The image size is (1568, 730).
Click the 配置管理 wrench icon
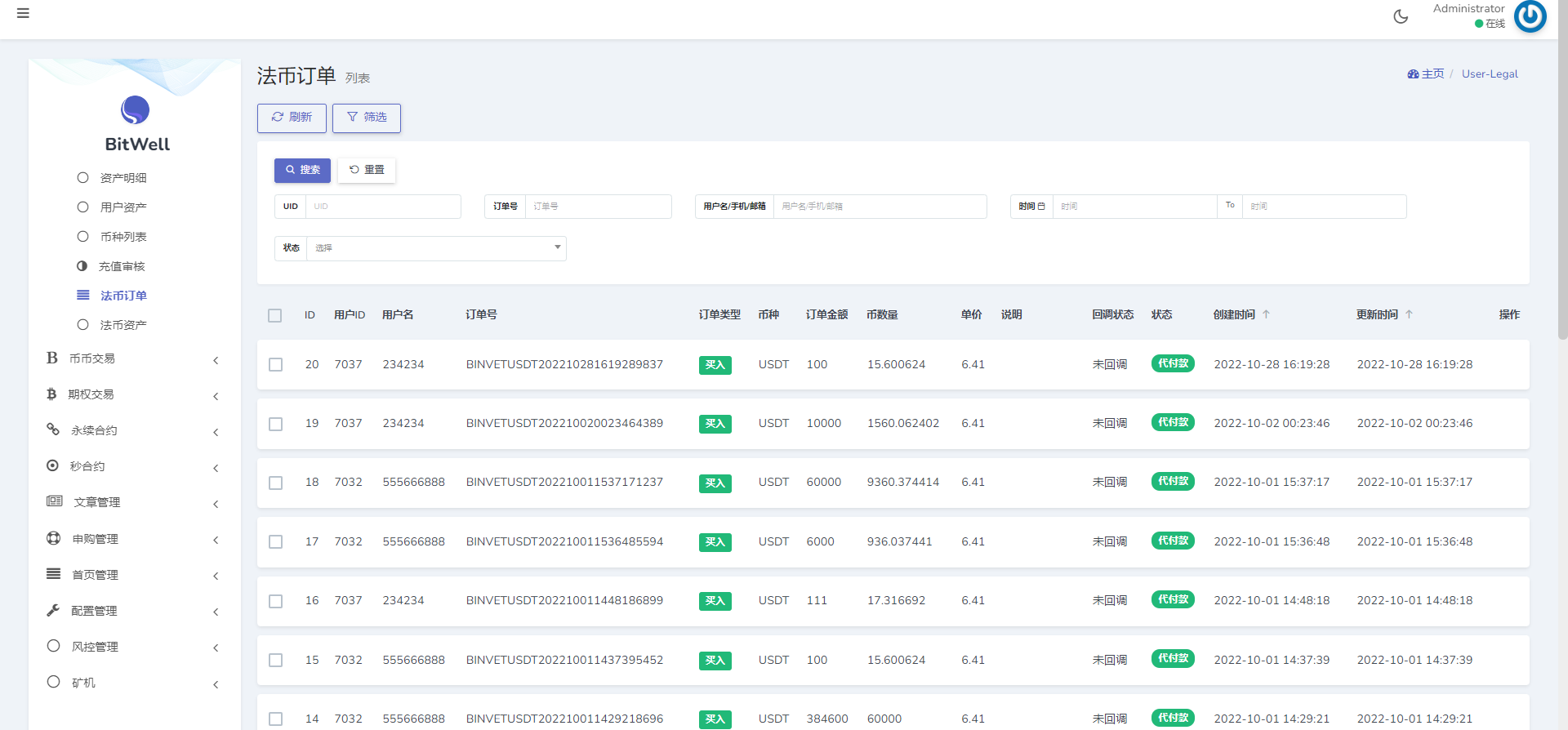point(53,610)
